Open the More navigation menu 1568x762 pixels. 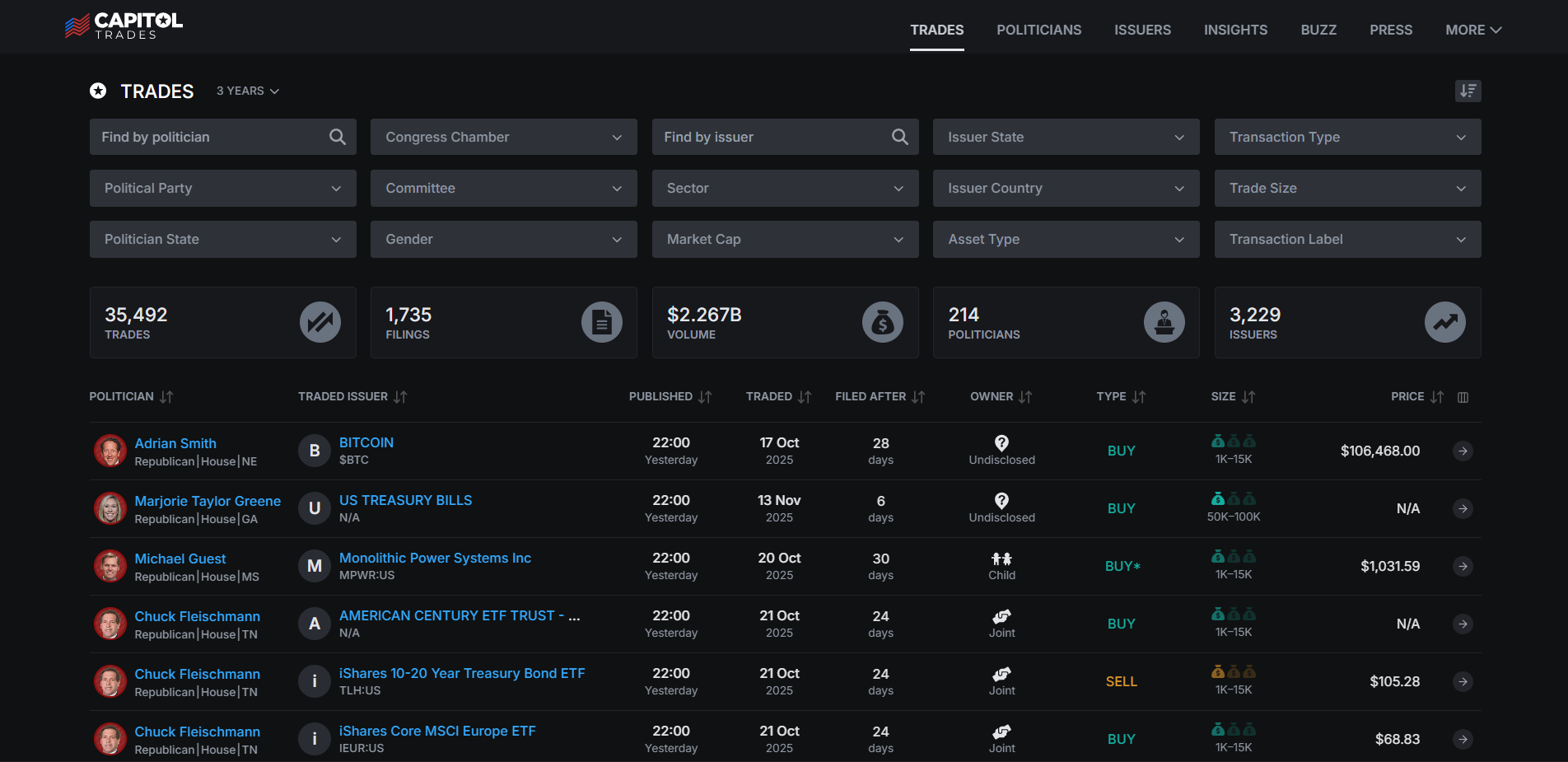tap(1472, 30)
